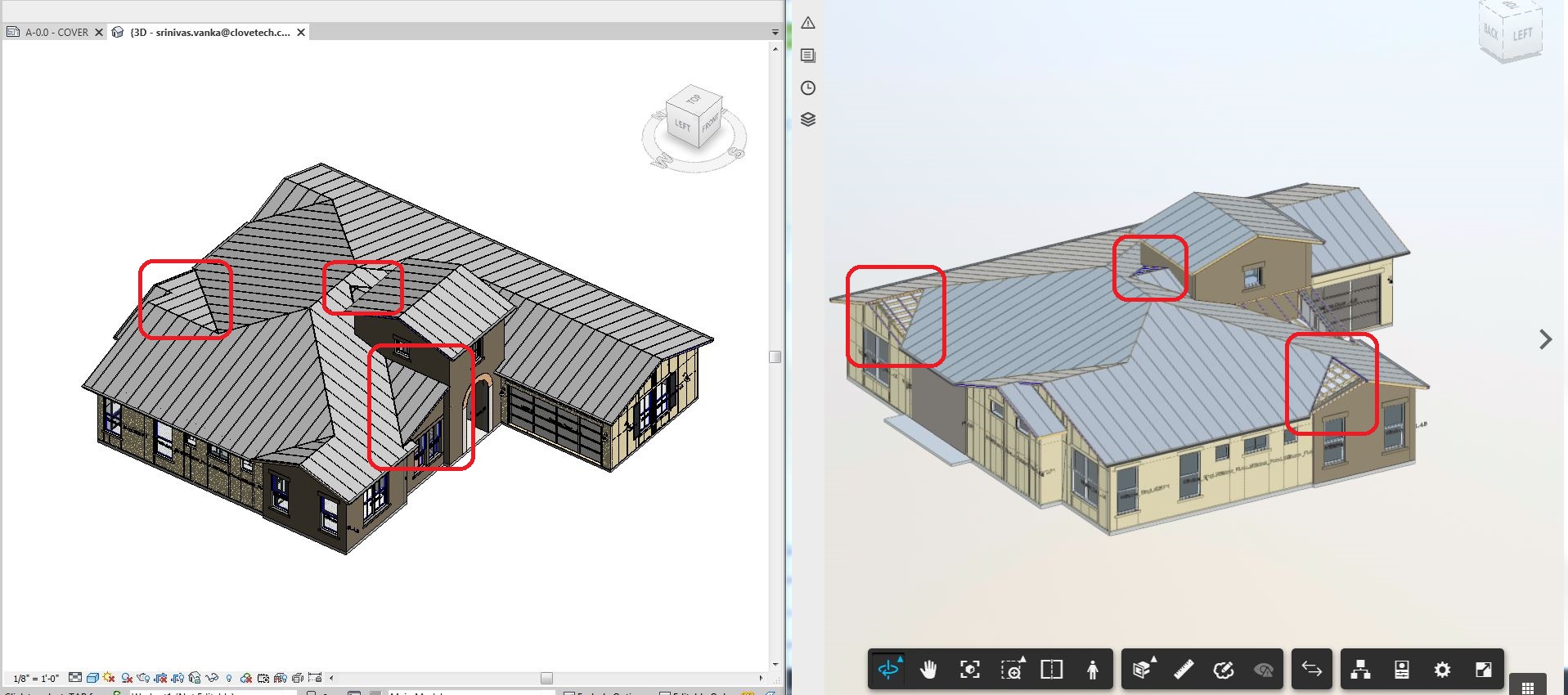Open the layers panel icon

tap(808, 119)
